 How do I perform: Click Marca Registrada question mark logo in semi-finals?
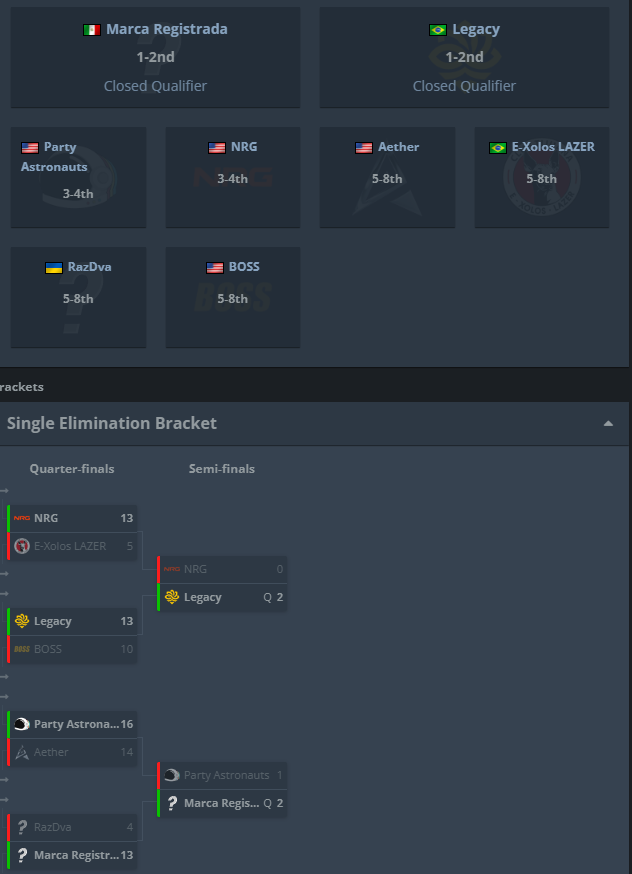click(x=172, y=803)
